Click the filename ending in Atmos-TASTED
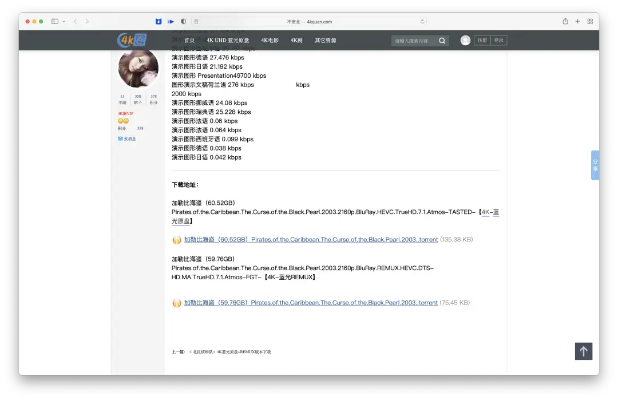 point(323,212)
